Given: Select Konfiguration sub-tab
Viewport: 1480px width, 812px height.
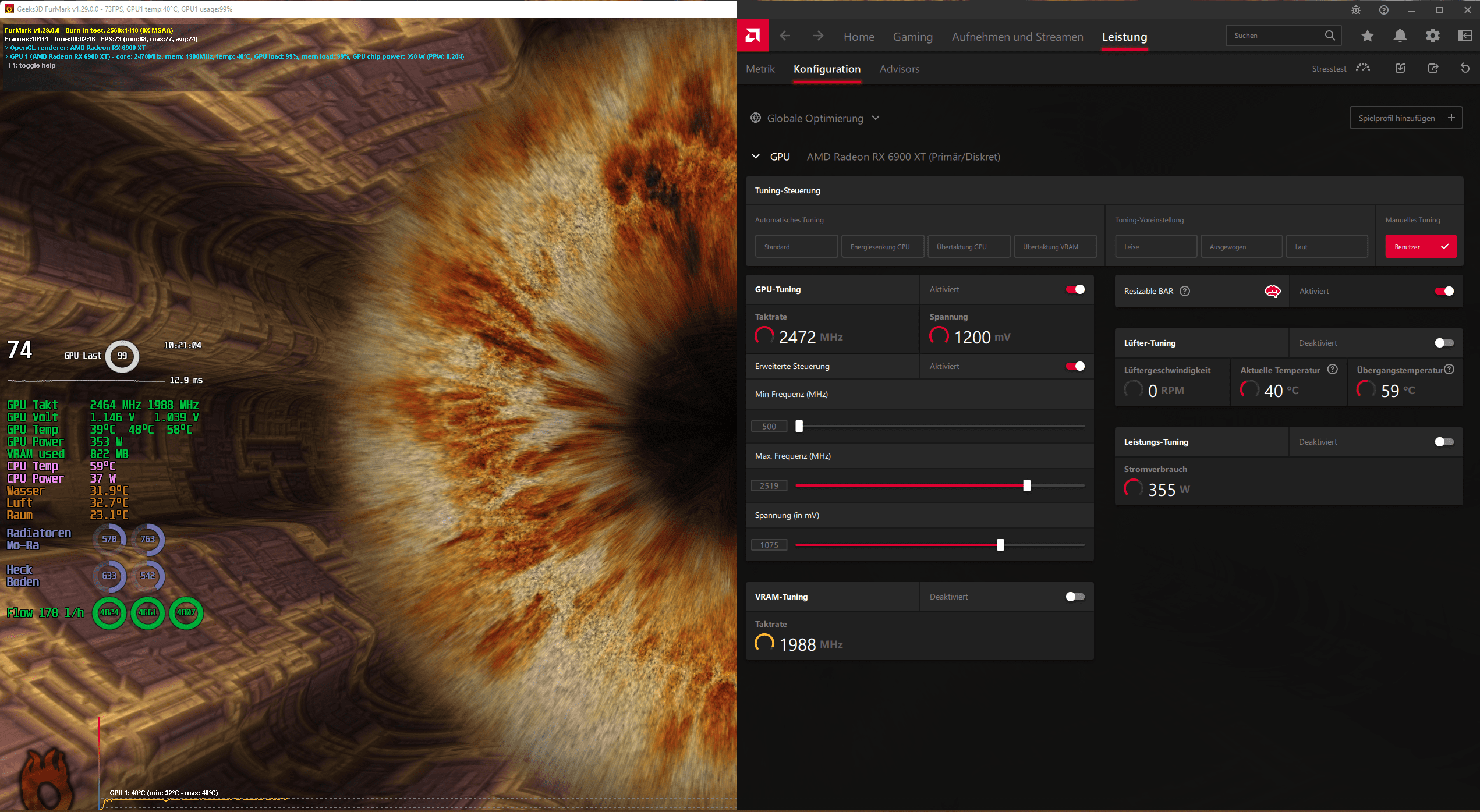Looking at the screenshot, I should tap(827, 69).
